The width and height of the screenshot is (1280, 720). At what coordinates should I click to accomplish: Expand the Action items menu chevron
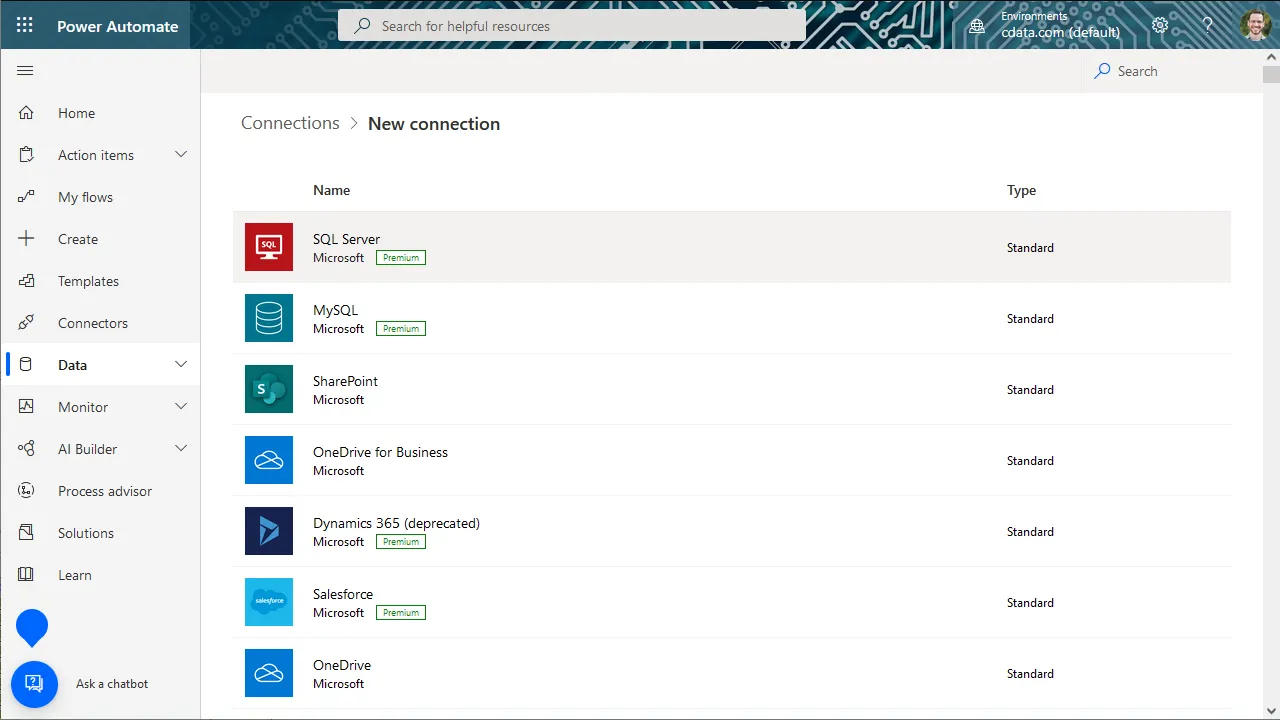coord(181,155)
